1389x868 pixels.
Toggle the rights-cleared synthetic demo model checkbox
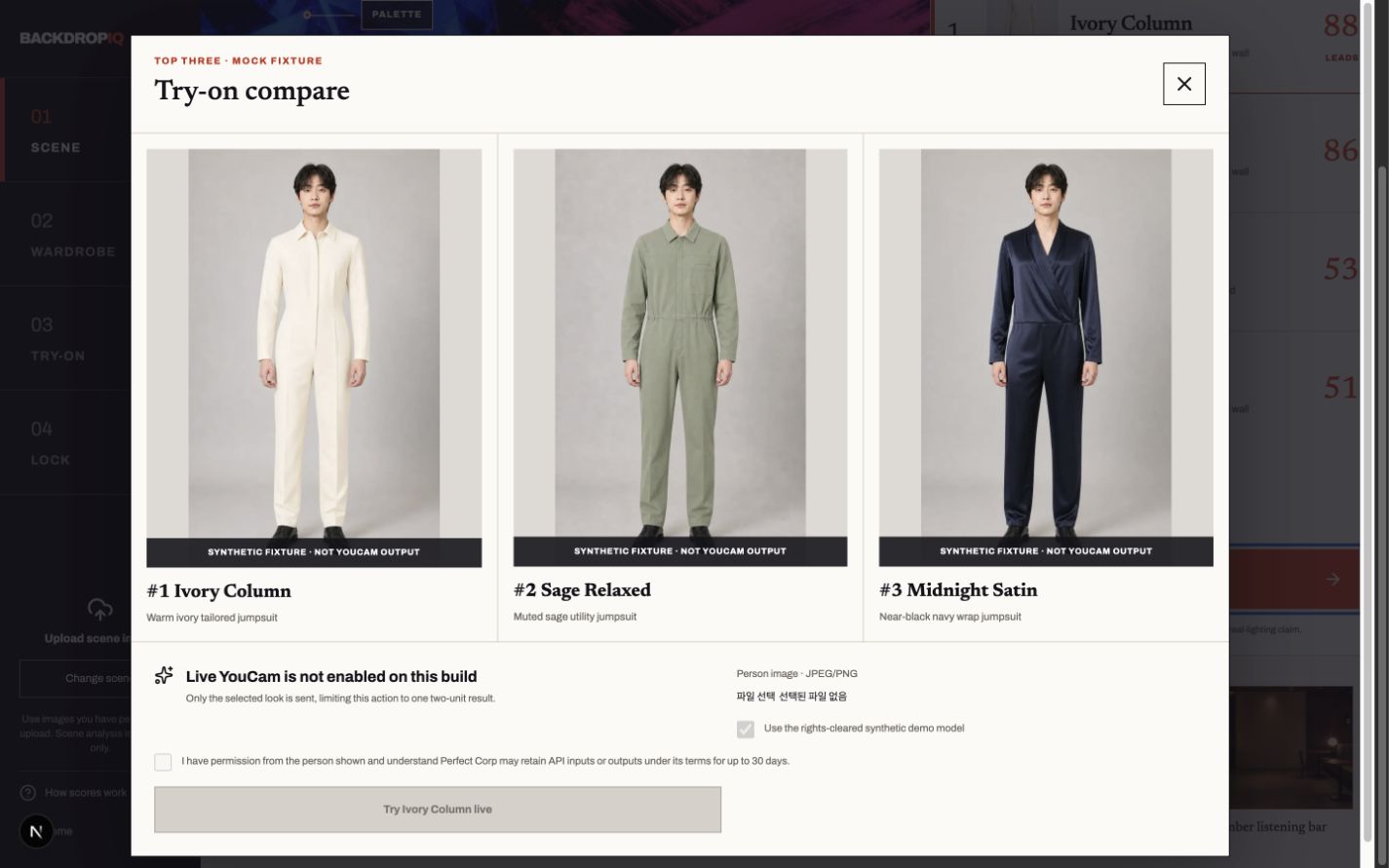tap(746, 729)
